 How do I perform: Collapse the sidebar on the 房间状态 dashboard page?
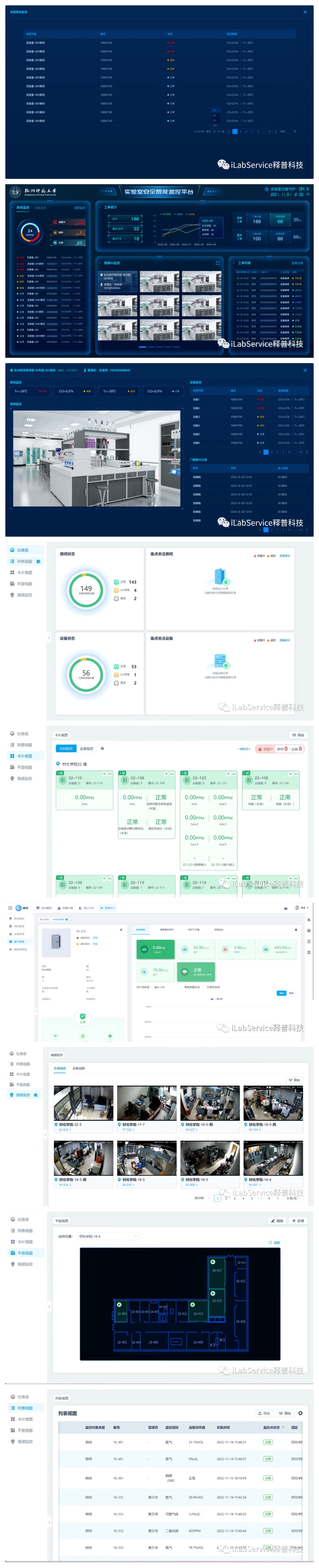pyautogui.click(x=49, y=638)
